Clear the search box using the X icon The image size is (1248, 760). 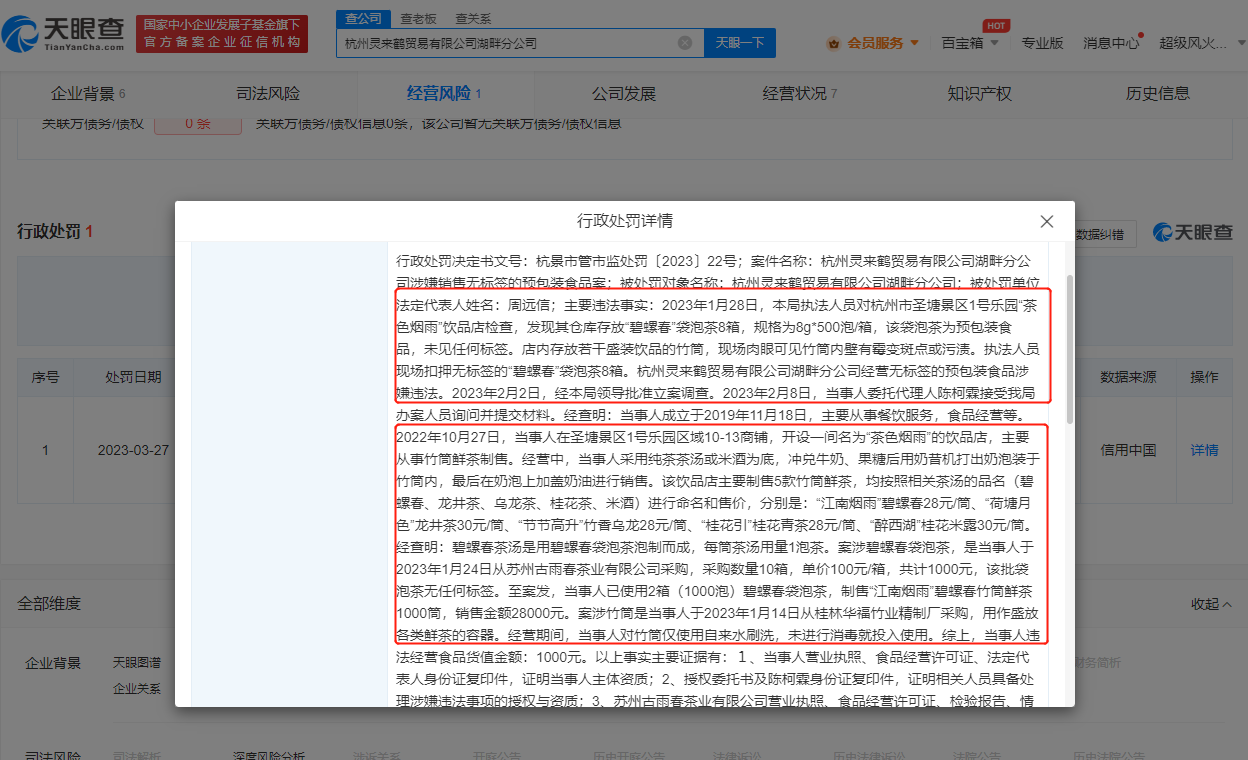(685, 43)
